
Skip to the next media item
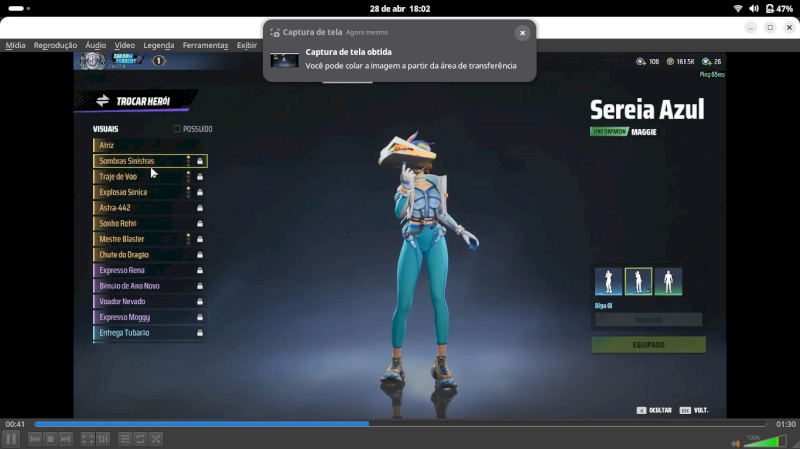pyautogui.click(x=65, y=439)
